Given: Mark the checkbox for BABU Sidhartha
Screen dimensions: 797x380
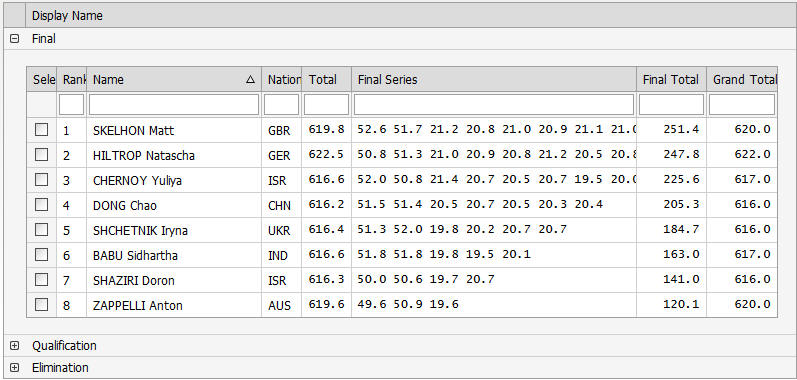Looking at the screenshot, I should [x=42, y=255].
